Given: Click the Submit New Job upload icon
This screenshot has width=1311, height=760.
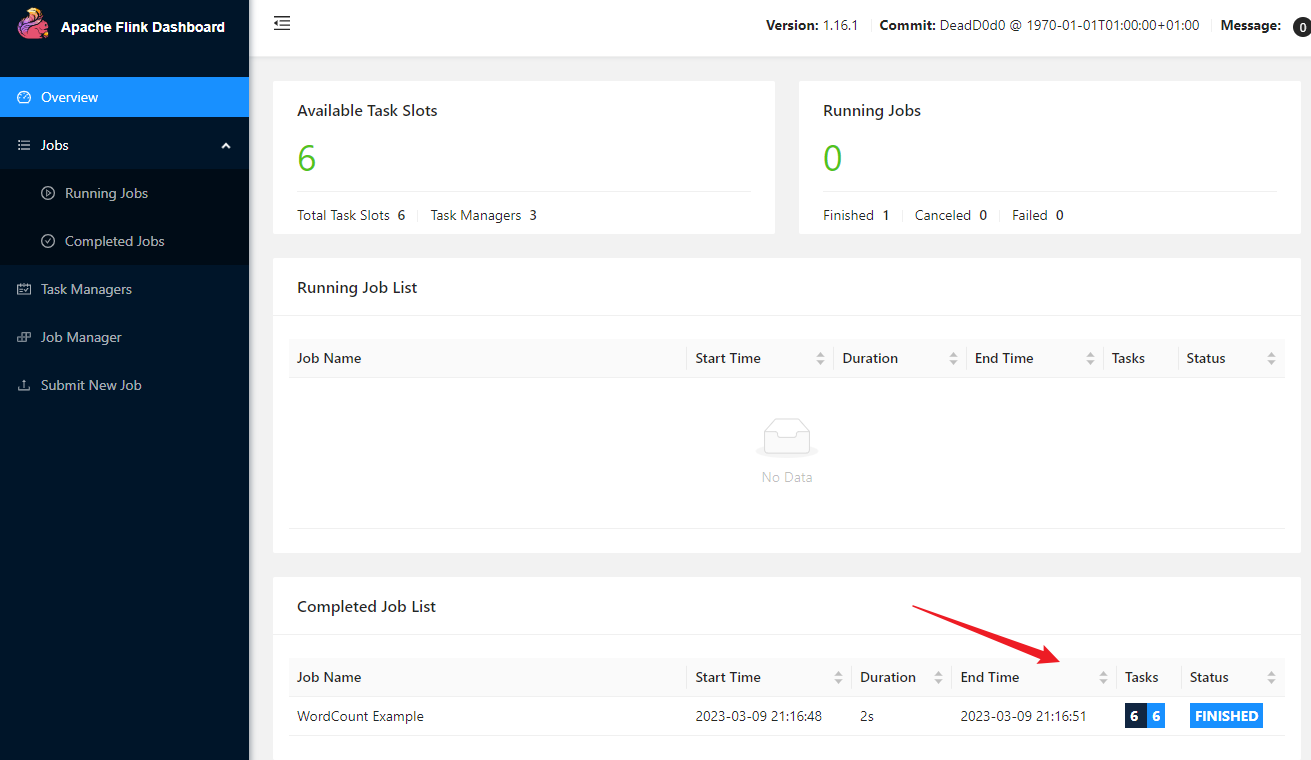Looking at the screenshot, I should click(25, 385).
